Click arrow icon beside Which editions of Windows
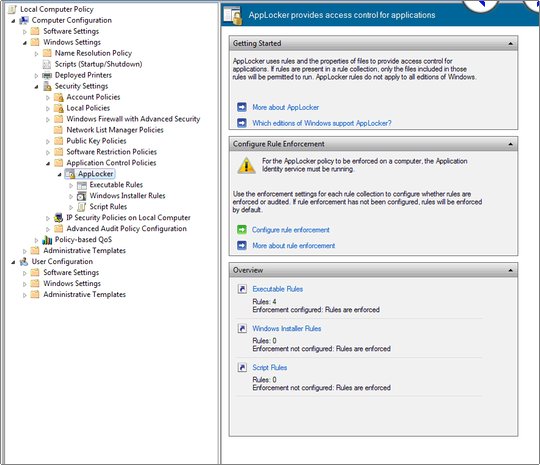This screenshot has width=540, height=465. coord(242,123)
